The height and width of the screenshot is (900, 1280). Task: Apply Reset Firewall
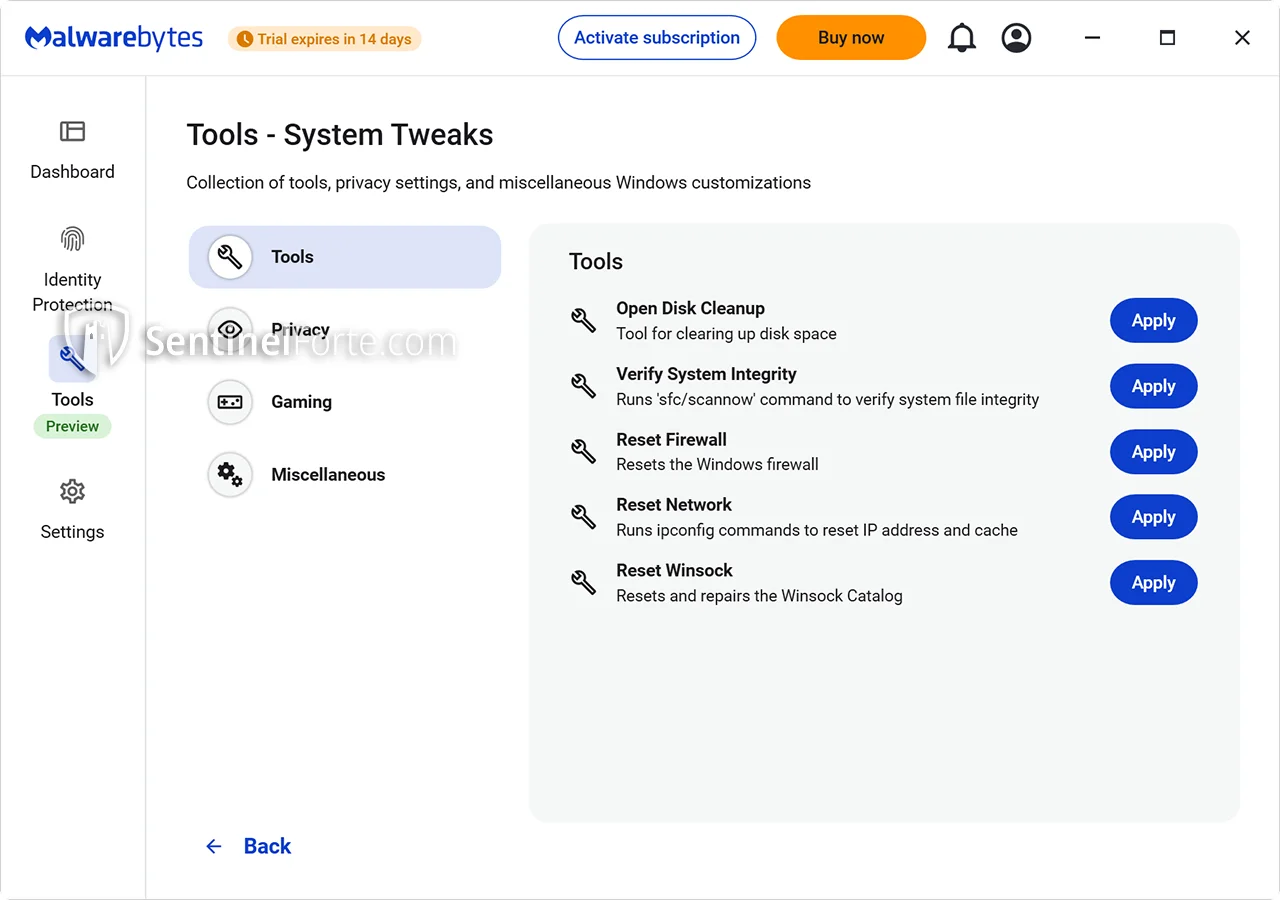click(1153, 452)
